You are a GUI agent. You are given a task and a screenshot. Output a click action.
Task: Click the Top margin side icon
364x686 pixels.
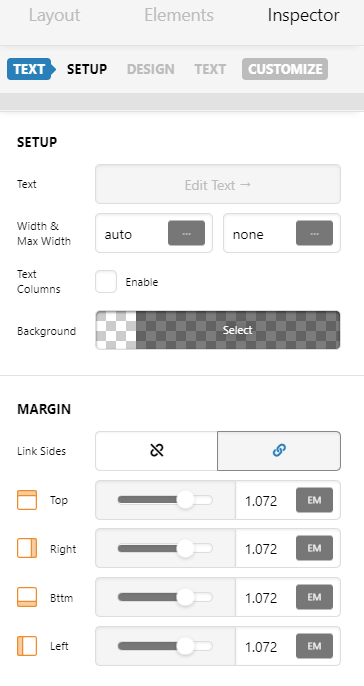(27, 500)
